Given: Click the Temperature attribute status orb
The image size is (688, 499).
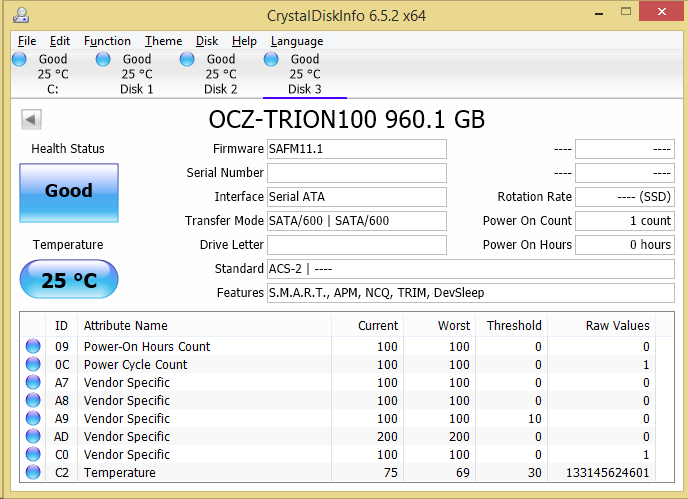Looking at the screenshot, I should click(34, 473).
